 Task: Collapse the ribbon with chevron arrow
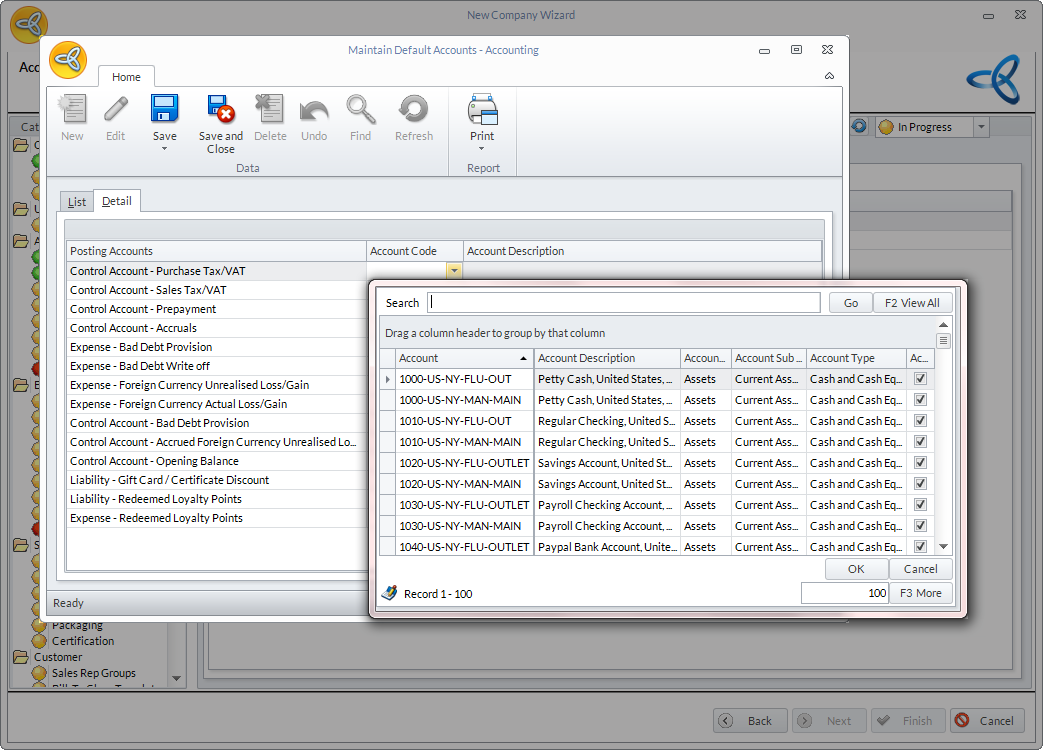point(829,76)
